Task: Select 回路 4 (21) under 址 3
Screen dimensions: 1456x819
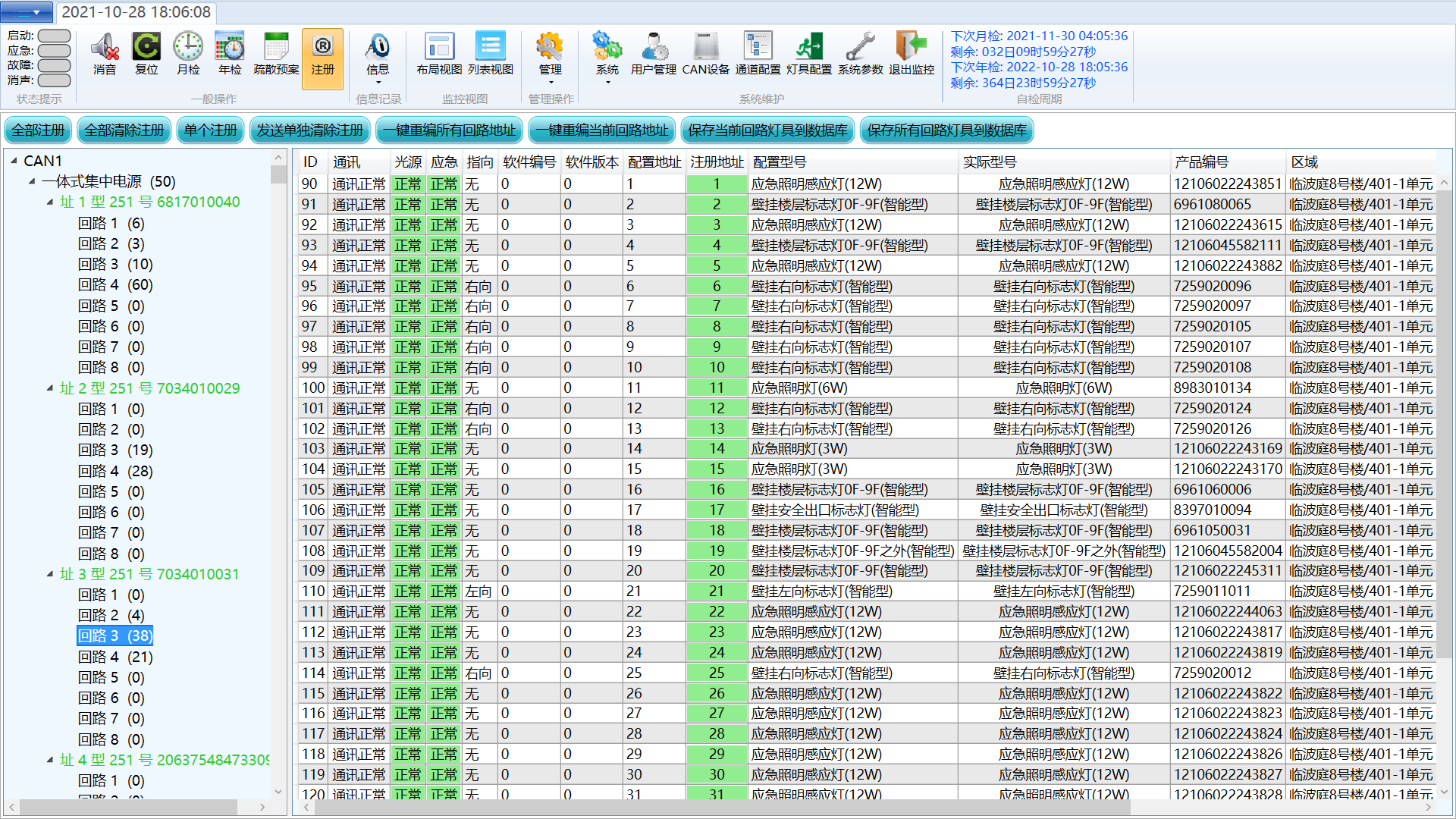Action: tap(115, 657)
